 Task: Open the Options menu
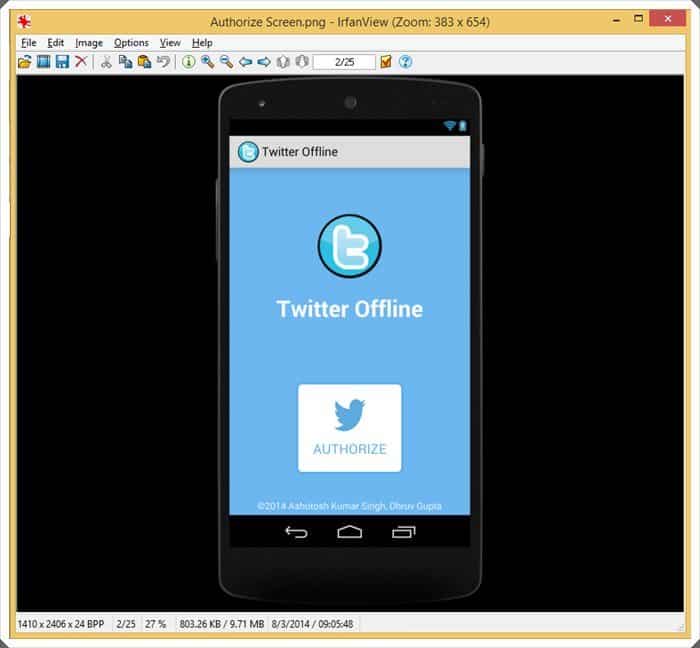131,43
